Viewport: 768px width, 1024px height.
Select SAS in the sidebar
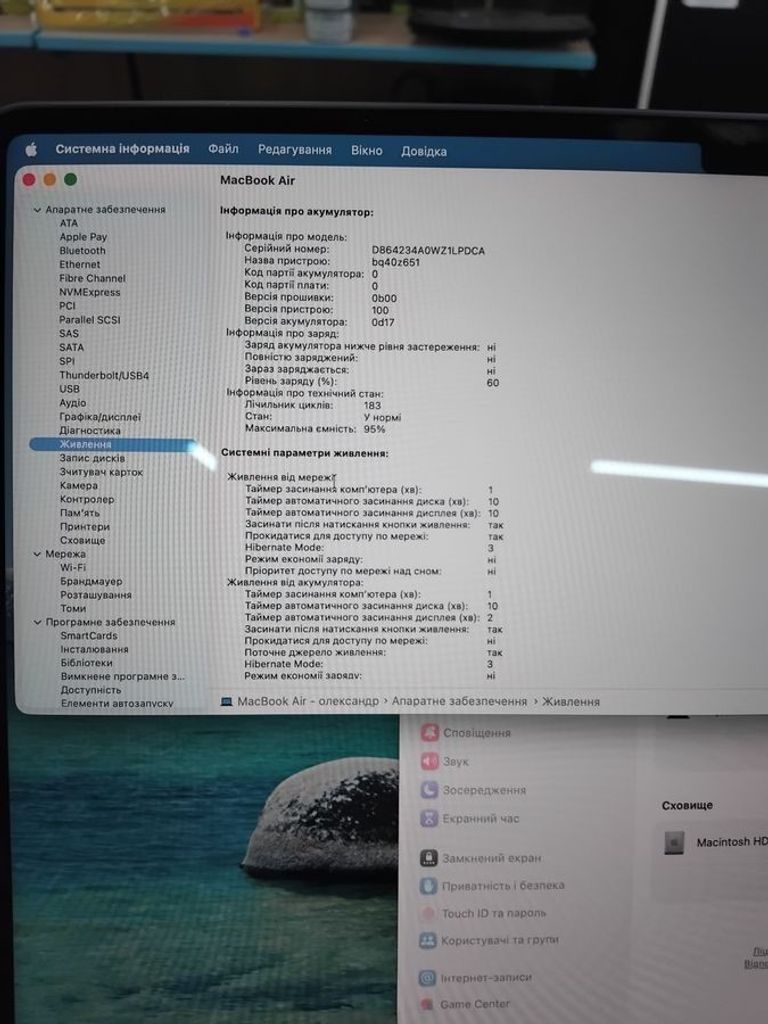tap(69, 333)
